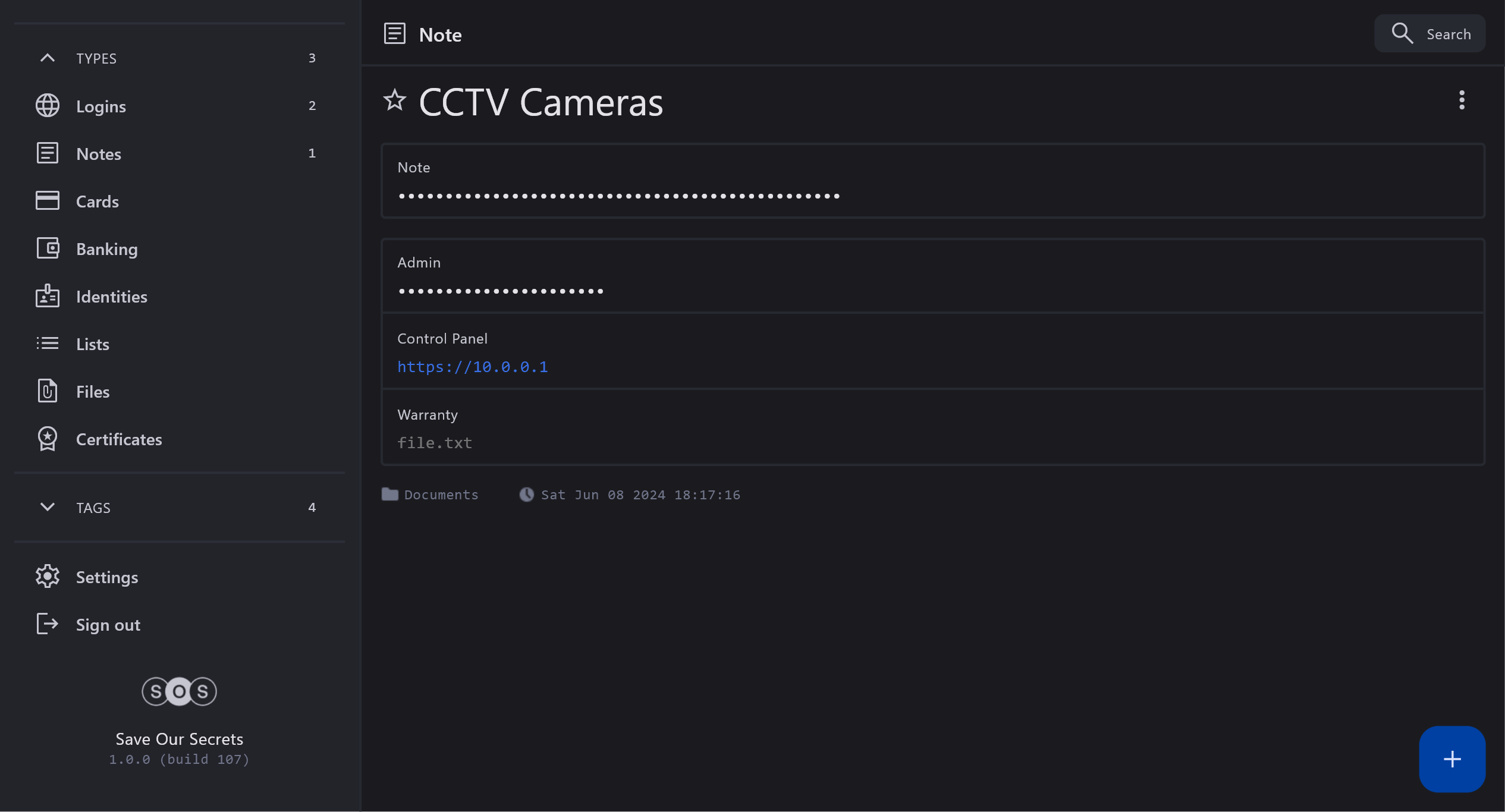Click the Identities badge icon
Image resolution: width=1505 pixels, height=812 pixels.
tap(48, 296)
